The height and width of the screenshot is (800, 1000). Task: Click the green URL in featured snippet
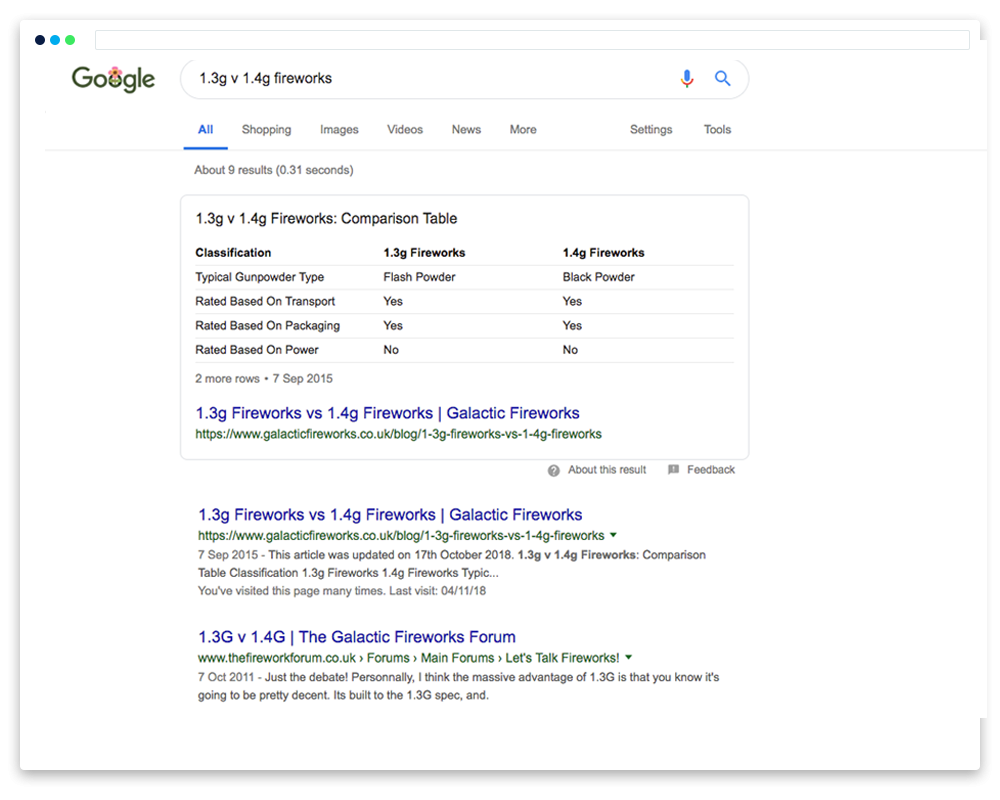[x=398, y=435]
